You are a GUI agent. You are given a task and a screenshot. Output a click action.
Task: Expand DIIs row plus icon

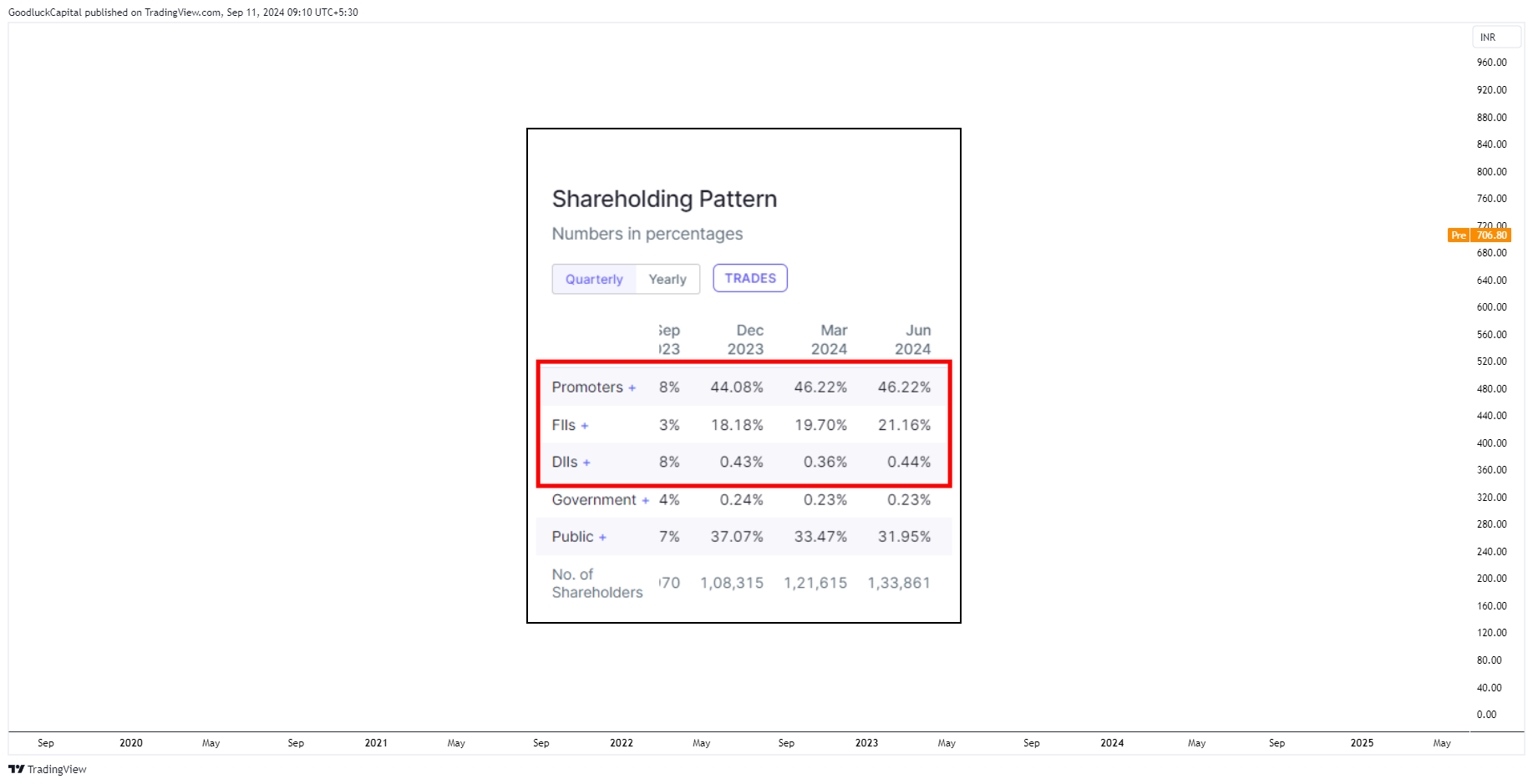click(x=586, y=463)
